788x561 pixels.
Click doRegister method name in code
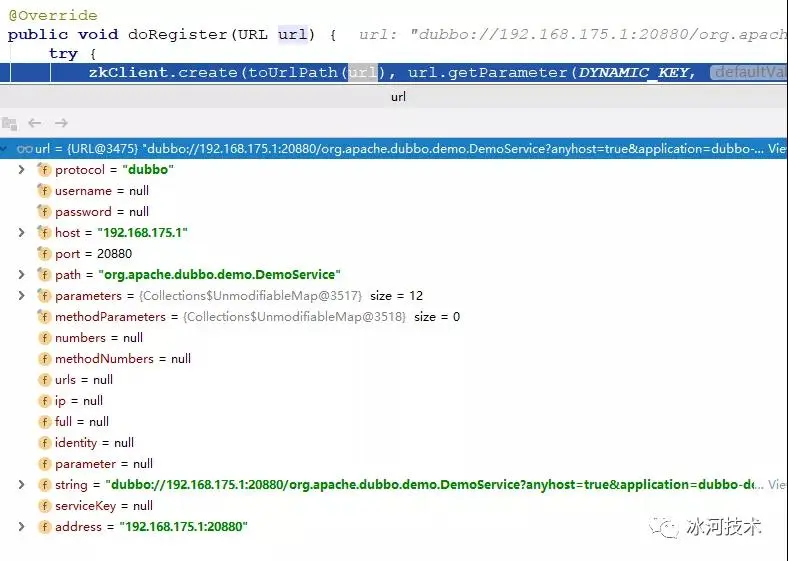click(178, 34)
